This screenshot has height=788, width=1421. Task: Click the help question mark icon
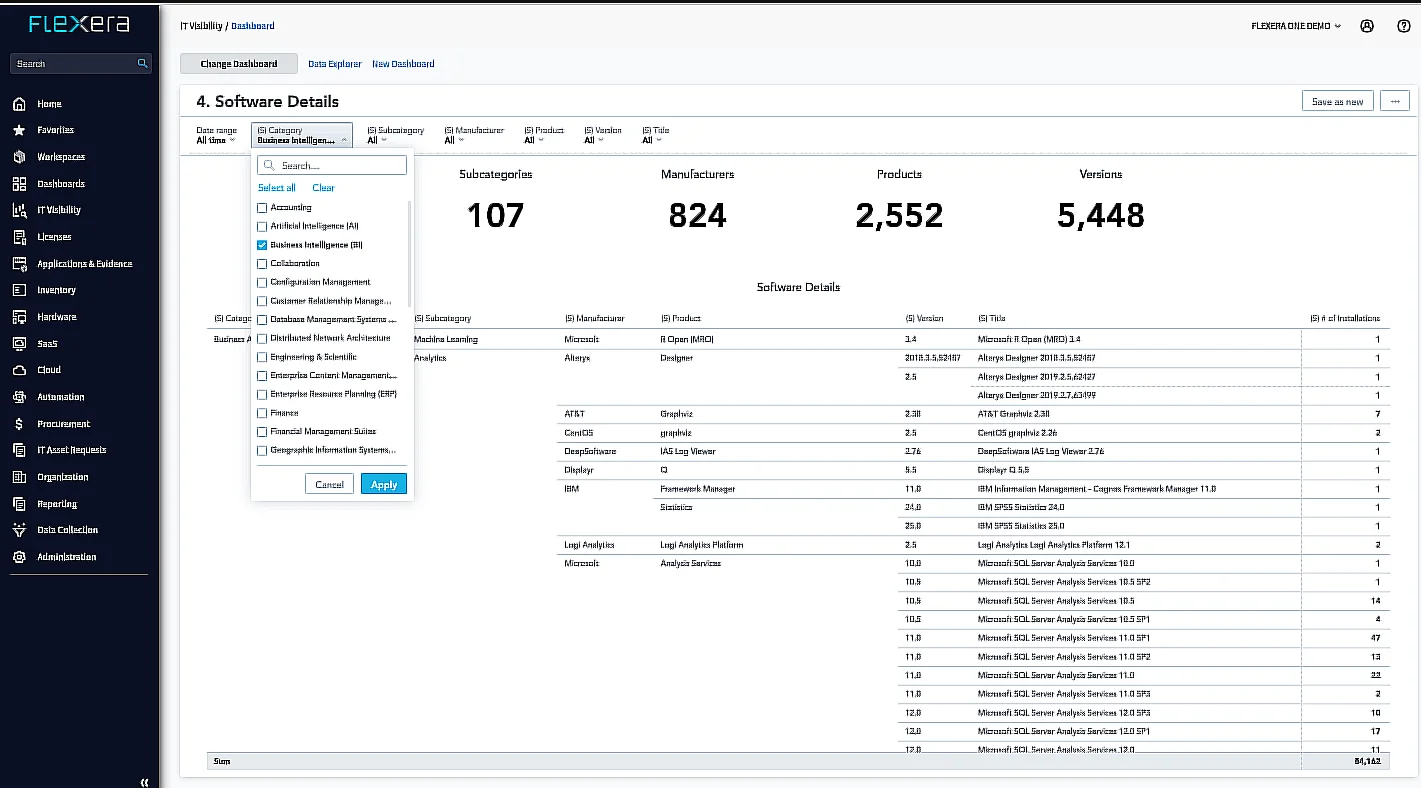[1404, 26]
